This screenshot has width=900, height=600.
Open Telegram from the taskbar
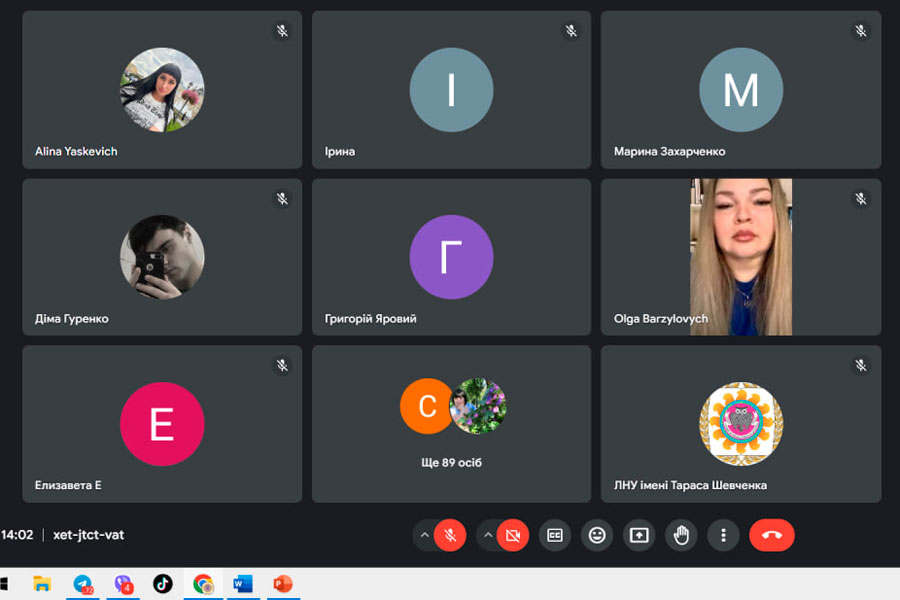[83, 584]
